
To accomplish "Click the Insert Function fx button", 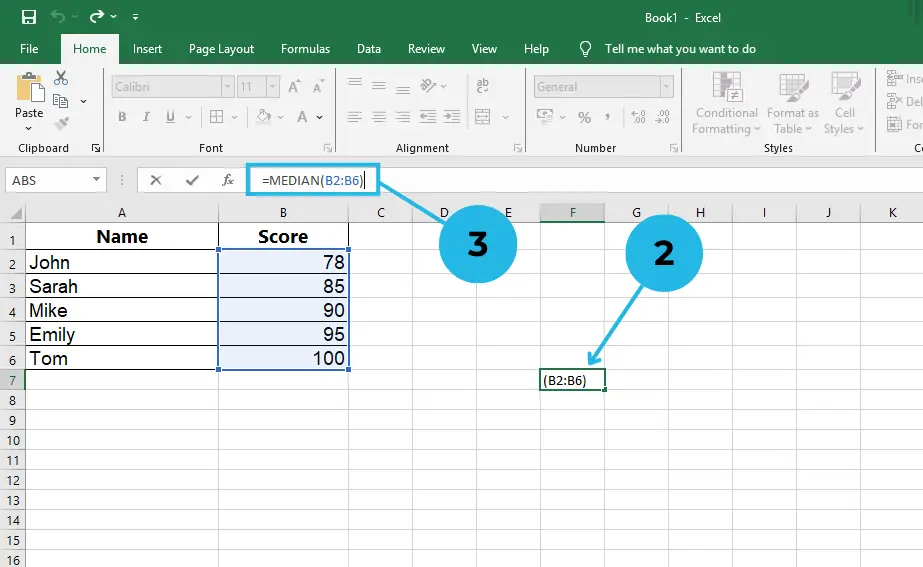I will click(x=228, y=180).
